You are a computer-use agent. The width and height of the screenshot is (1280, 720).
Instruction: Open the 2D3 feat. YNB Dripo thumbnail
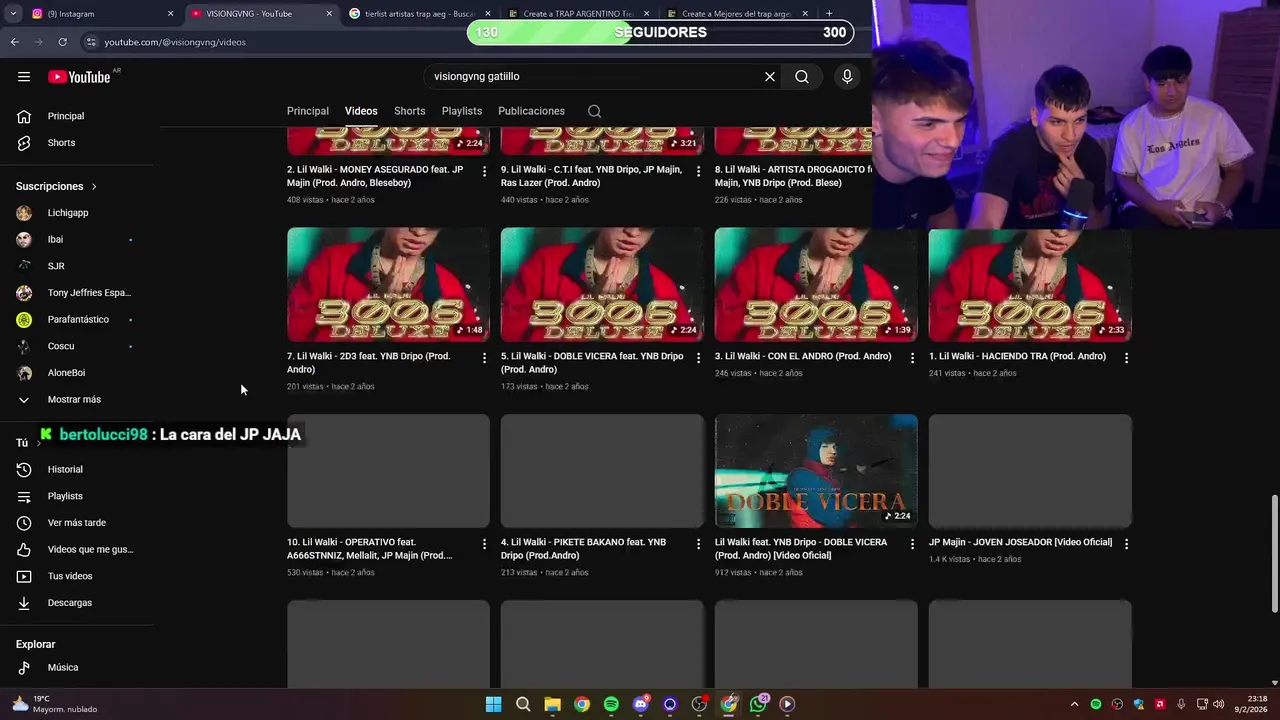388,285
